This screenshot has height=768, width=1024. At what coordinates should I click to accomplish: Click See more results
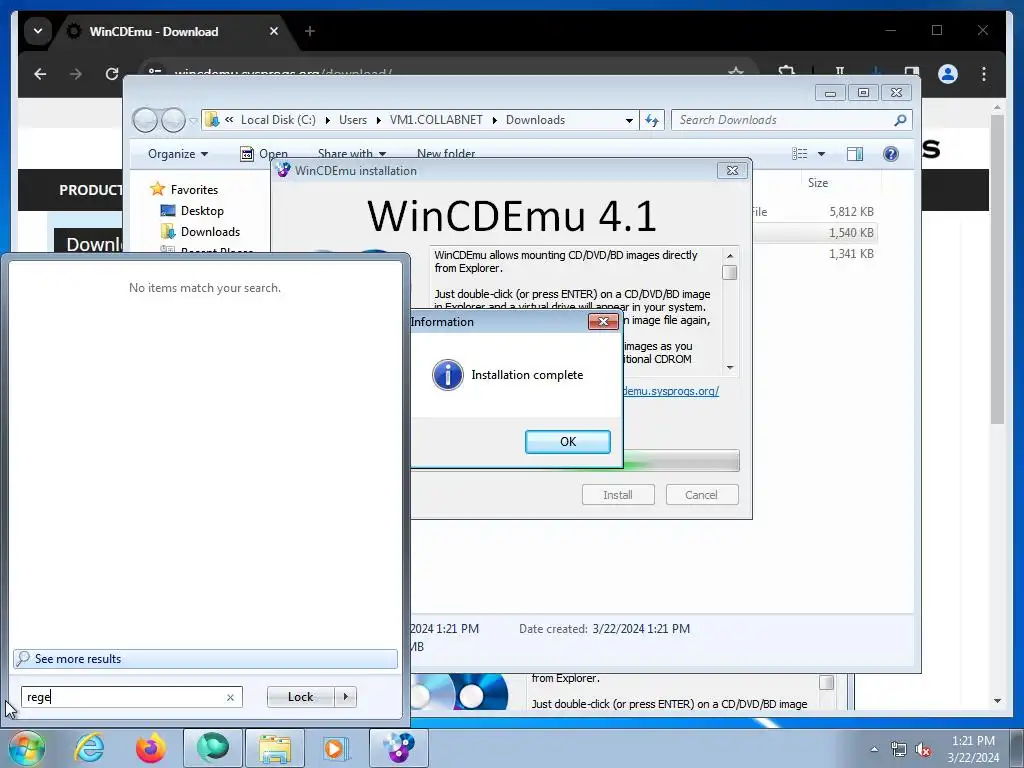[205, 658]
